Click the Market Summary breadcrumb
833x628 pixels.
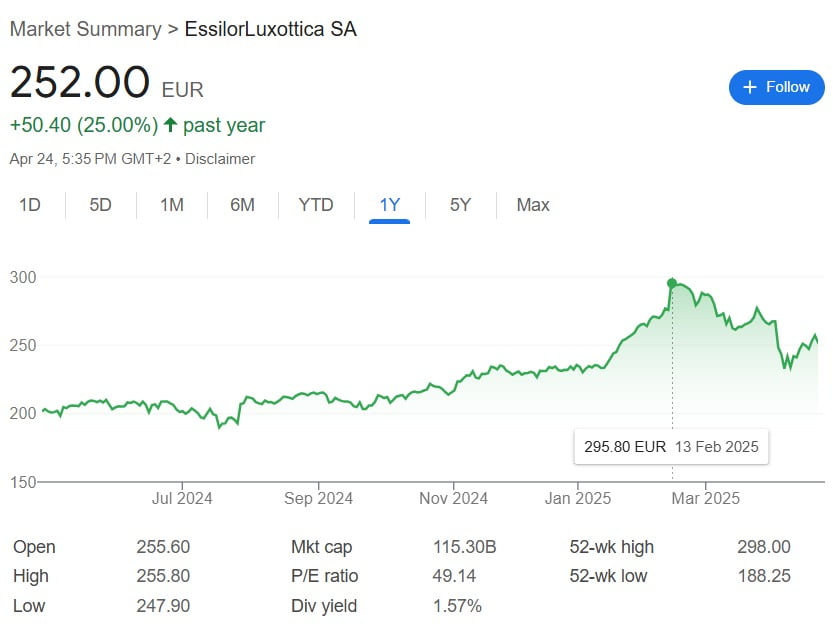(x=85, y=29)
